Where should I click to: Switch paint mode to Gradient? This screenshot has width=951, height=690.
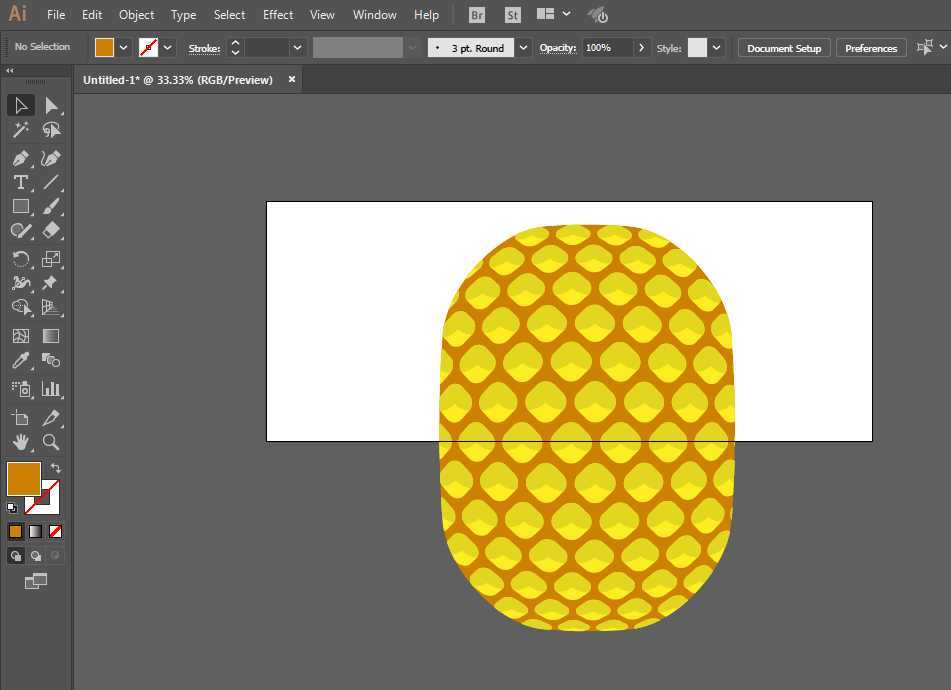pos(35,531)
